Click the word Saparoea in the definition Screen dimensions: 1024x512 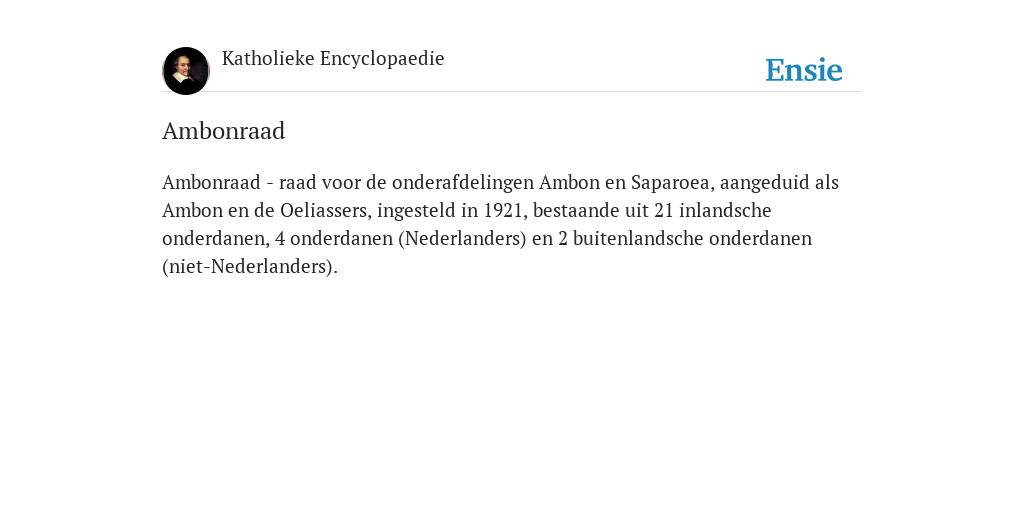[x=669, y=182]
